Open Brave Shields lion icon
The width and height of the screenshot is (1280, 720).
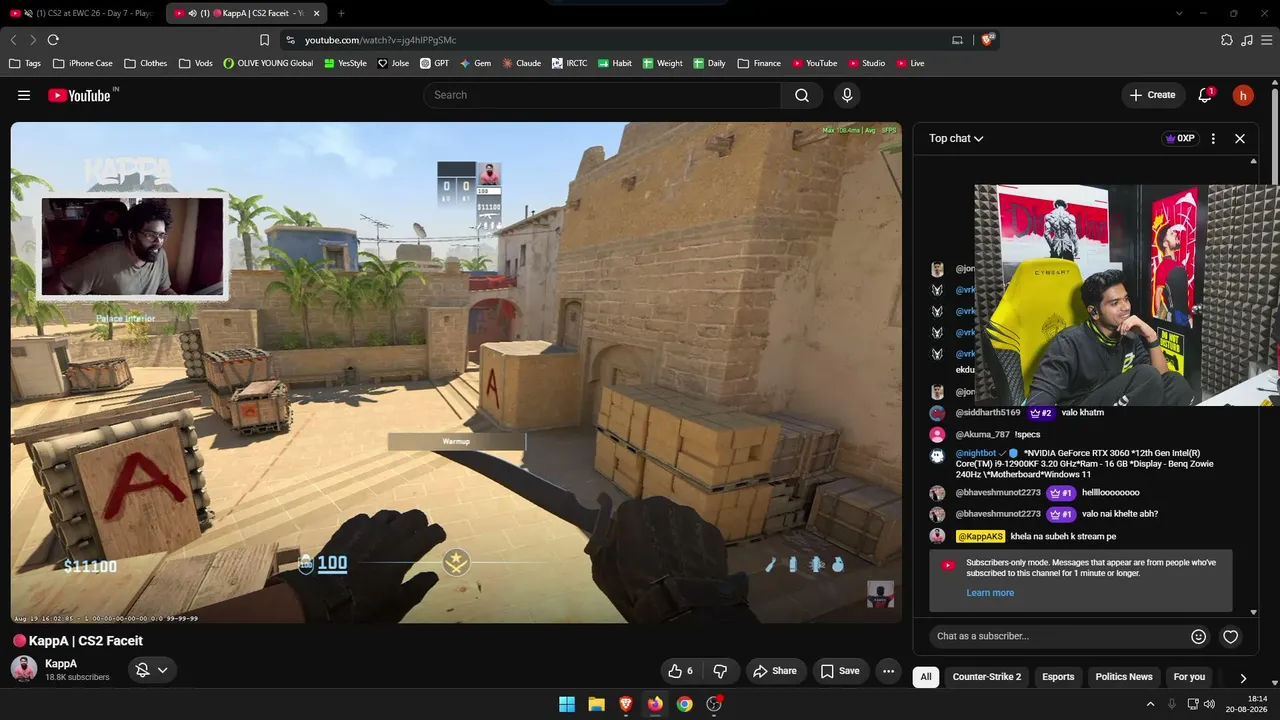(x=989, y=40)
